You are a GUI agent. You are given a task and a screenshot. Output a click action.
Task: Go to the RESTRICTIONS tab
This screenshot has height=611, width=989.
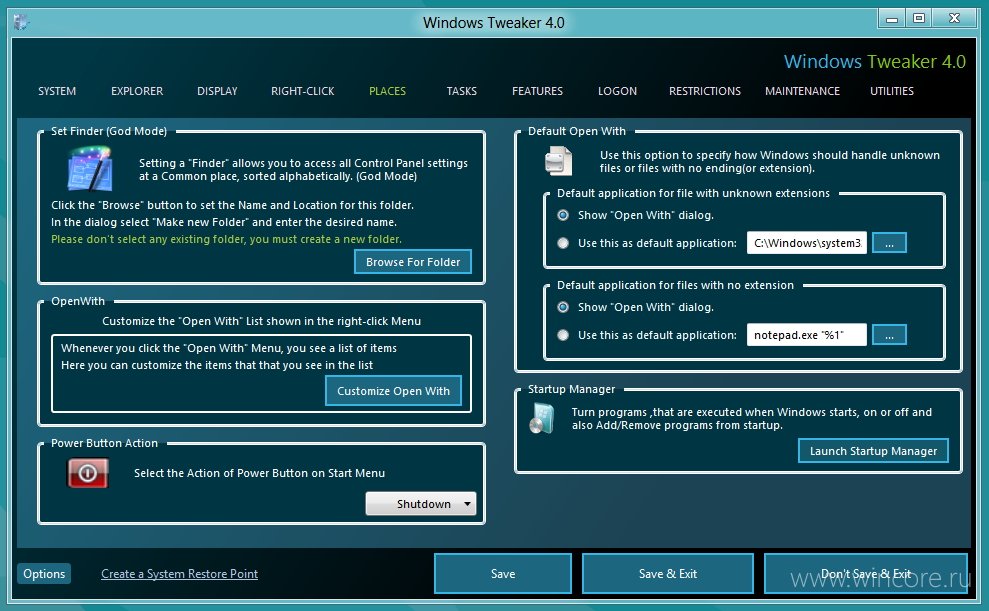705,91
